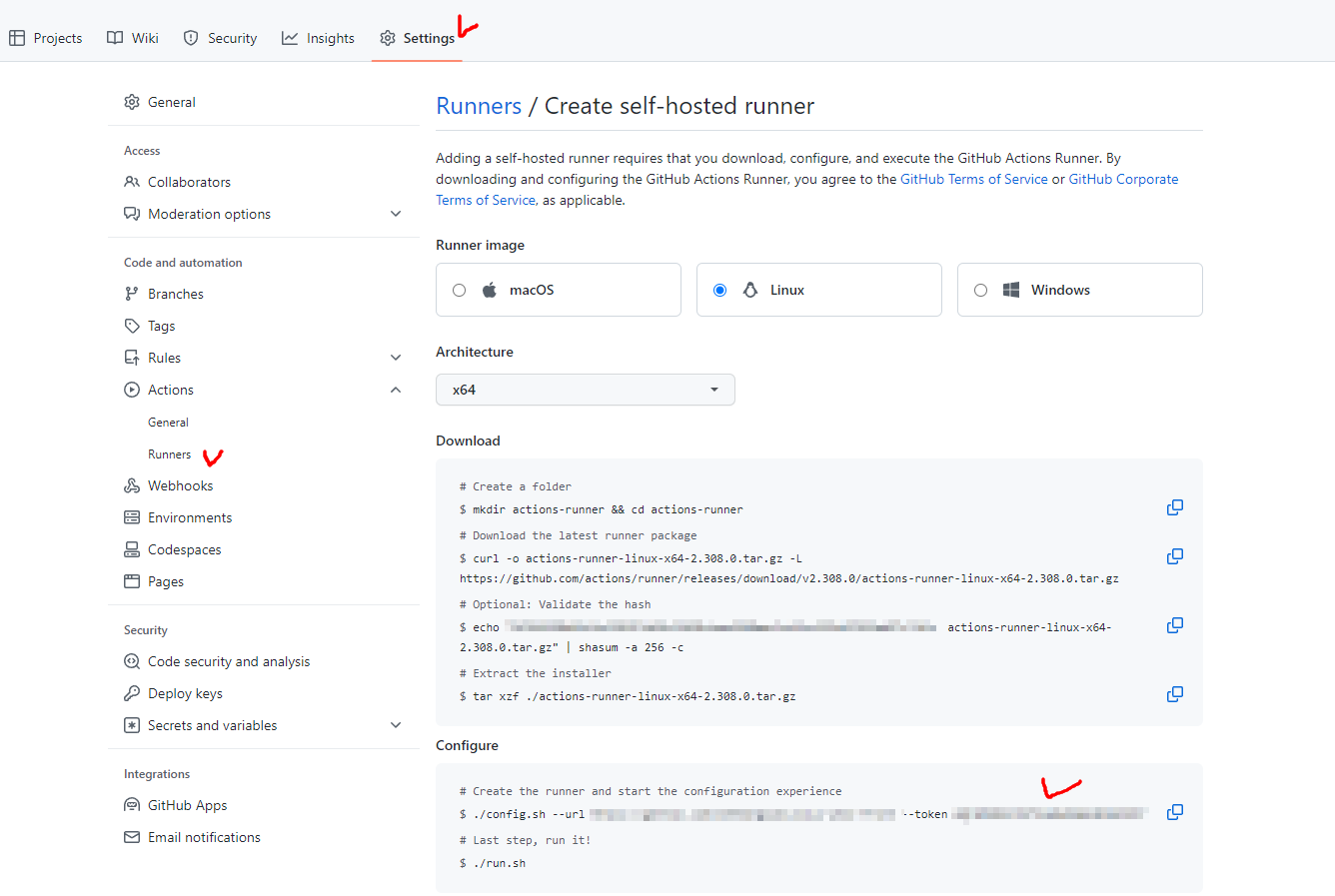Screen dimensions: 1335x896
Task: Click the Code security and analysis icon
Action: tap(132, 661)
